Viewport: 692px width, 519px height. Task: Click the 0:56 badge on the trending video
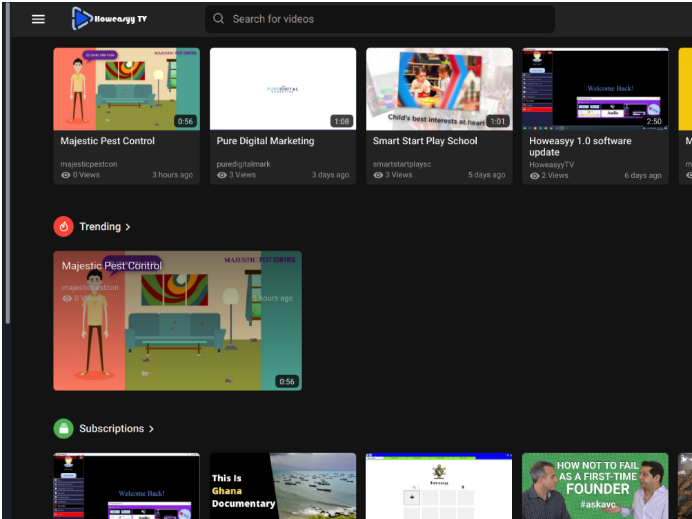coord(287,381)
